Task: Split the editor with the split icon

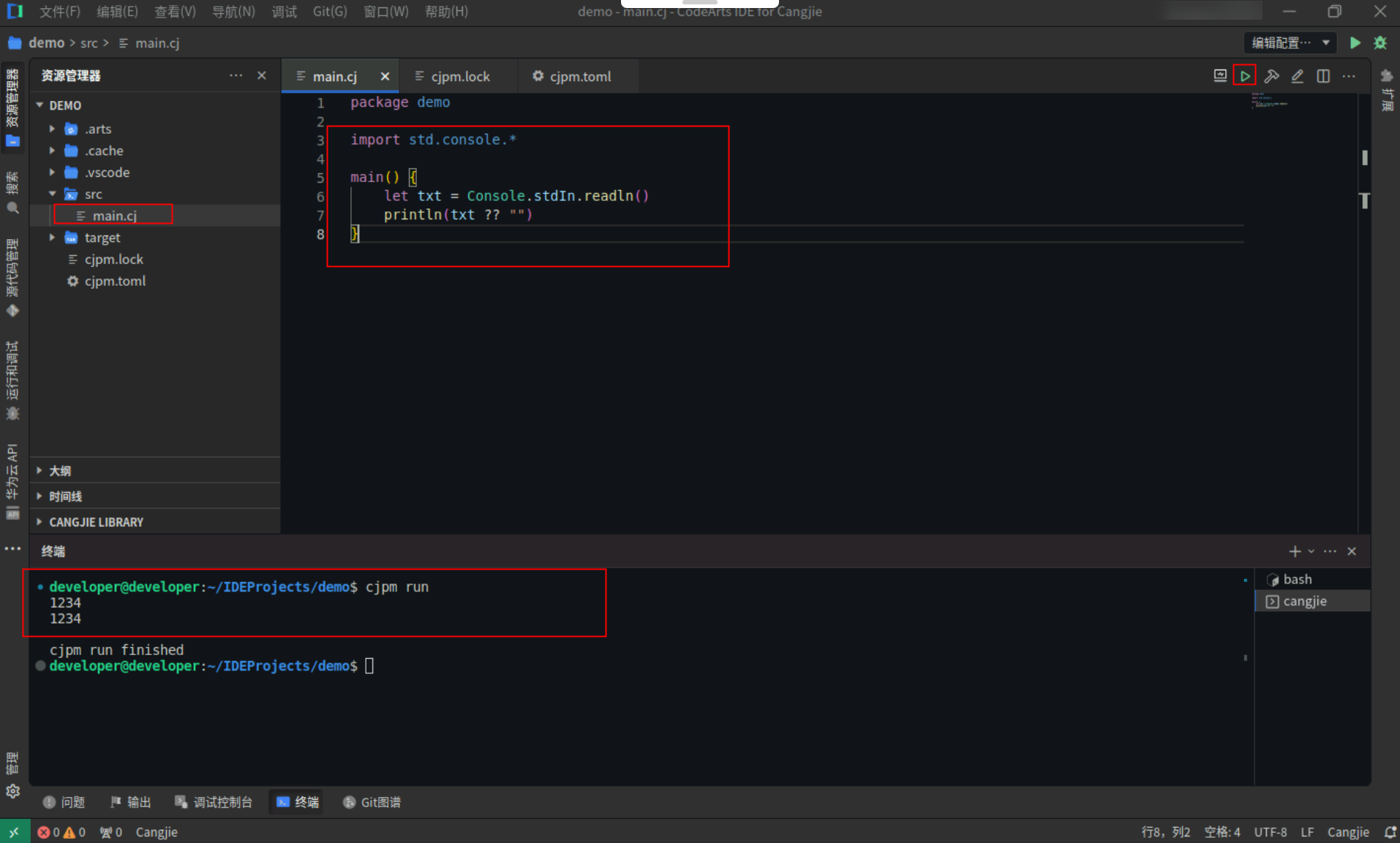Action: click(x=1323, y=76)
